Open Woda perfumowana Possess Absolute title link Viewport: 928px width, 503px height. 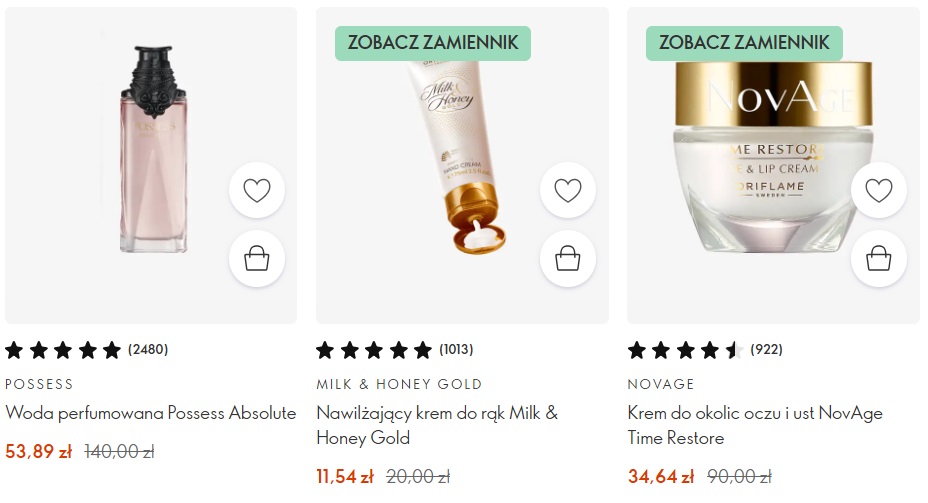point(150,413)
